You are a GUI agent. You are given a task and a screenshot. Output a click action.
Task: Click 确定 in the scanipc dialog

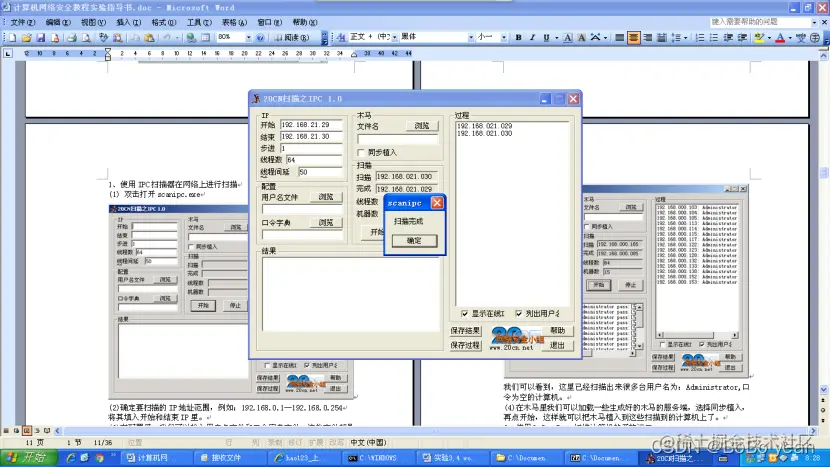click(414, 240)
